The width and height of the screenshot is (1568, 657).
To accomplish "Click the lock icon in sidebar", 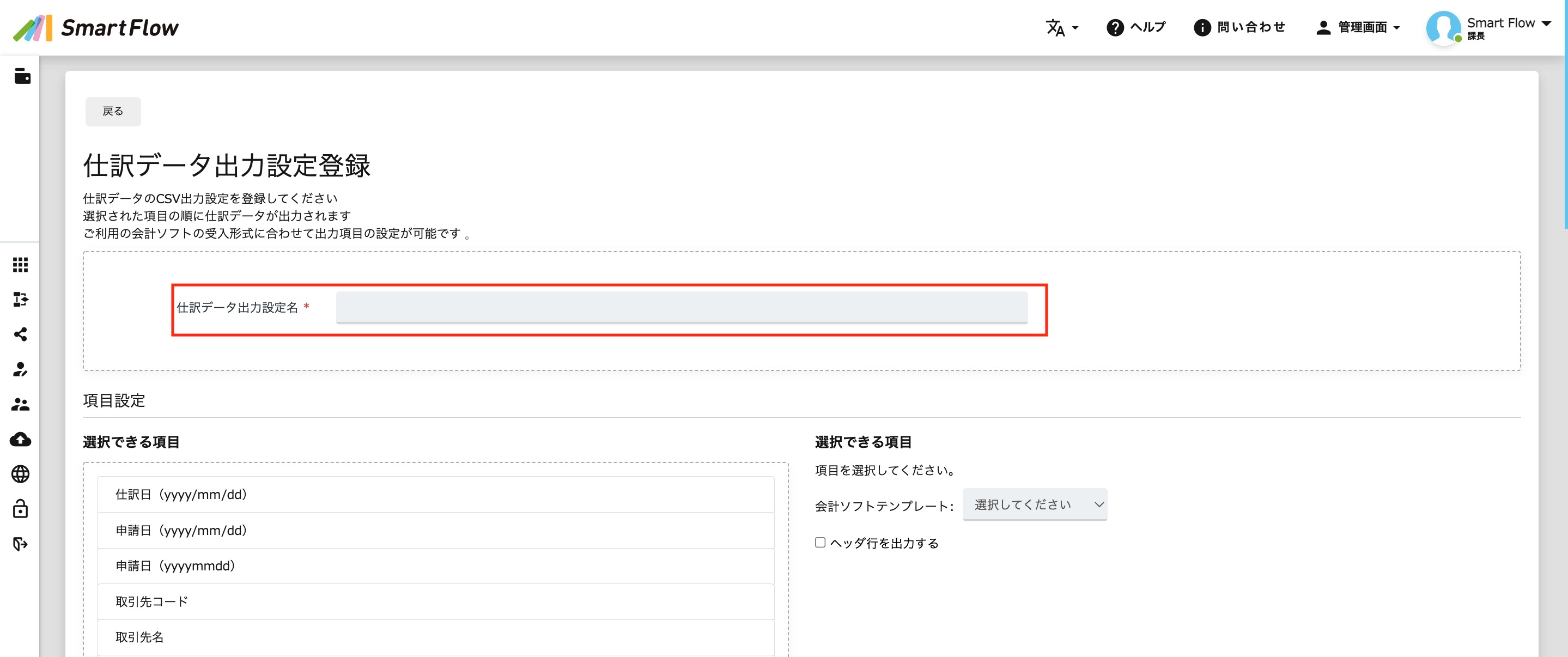I will pyautogui.click(x=21, y=508).
